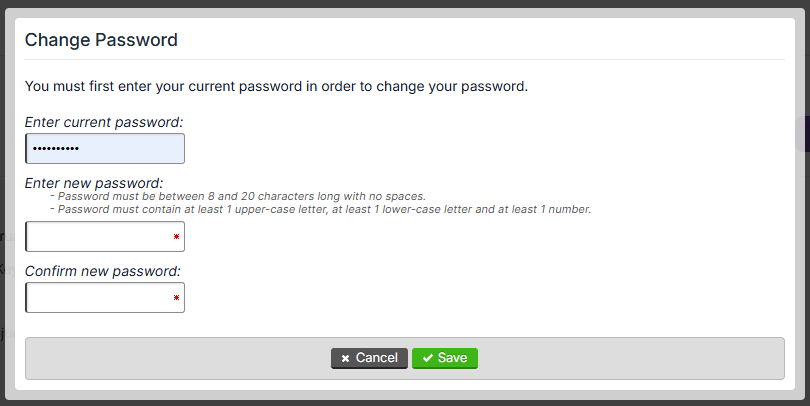Click the red asterisk in new password field
This screenshot has height=406, width=810.
(176, 237)
